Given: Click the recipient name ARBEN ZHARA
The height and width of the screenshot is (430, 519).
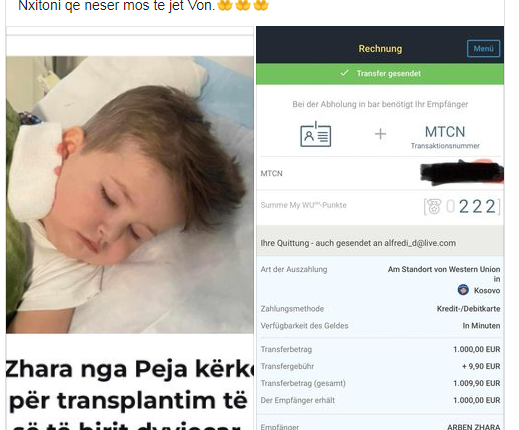Looking at the screenshot, I should tap(473, 427).
